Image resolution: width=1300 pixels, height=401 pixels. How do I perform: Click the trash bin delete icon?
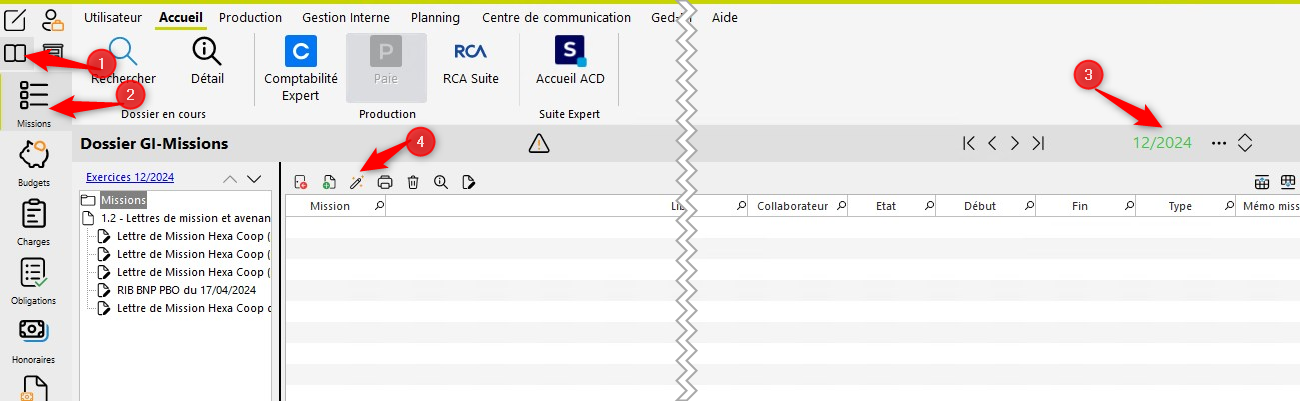[413, 182]
